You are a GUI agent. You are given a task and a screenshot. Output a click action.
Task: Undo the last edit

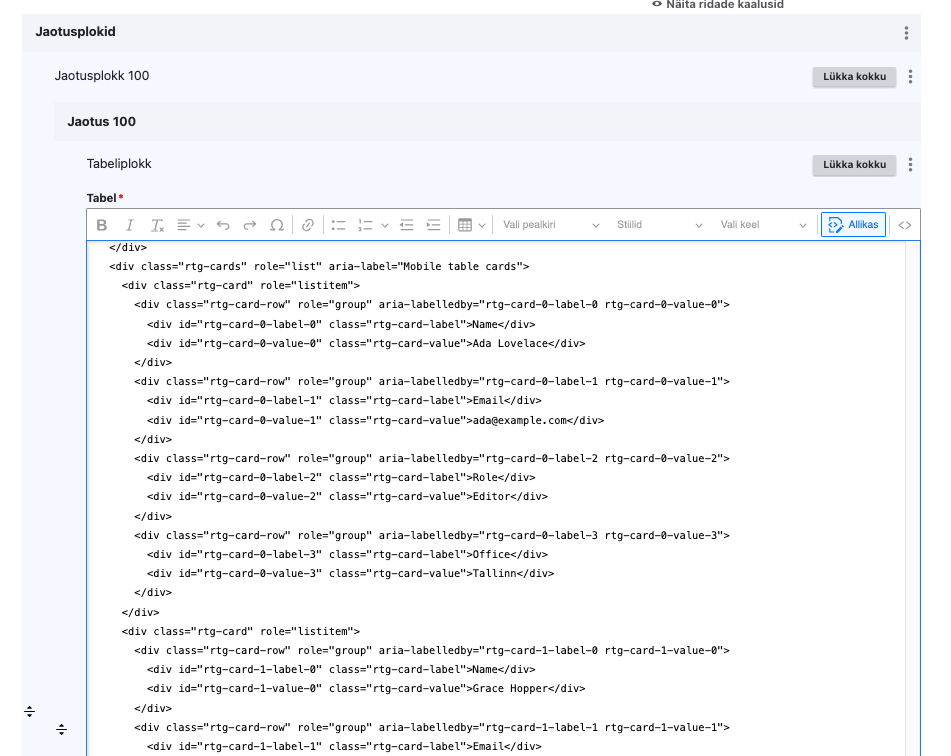[223, 225]
